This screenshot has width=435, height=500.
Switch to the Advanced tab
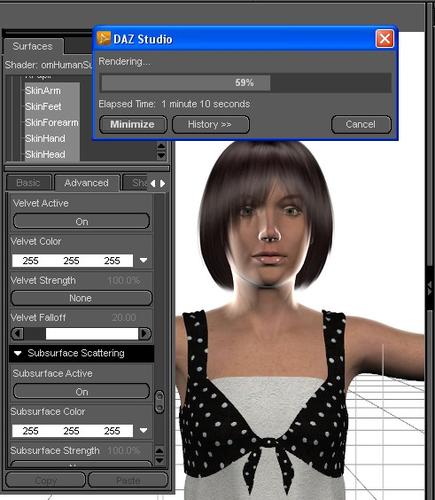point(87,183)
